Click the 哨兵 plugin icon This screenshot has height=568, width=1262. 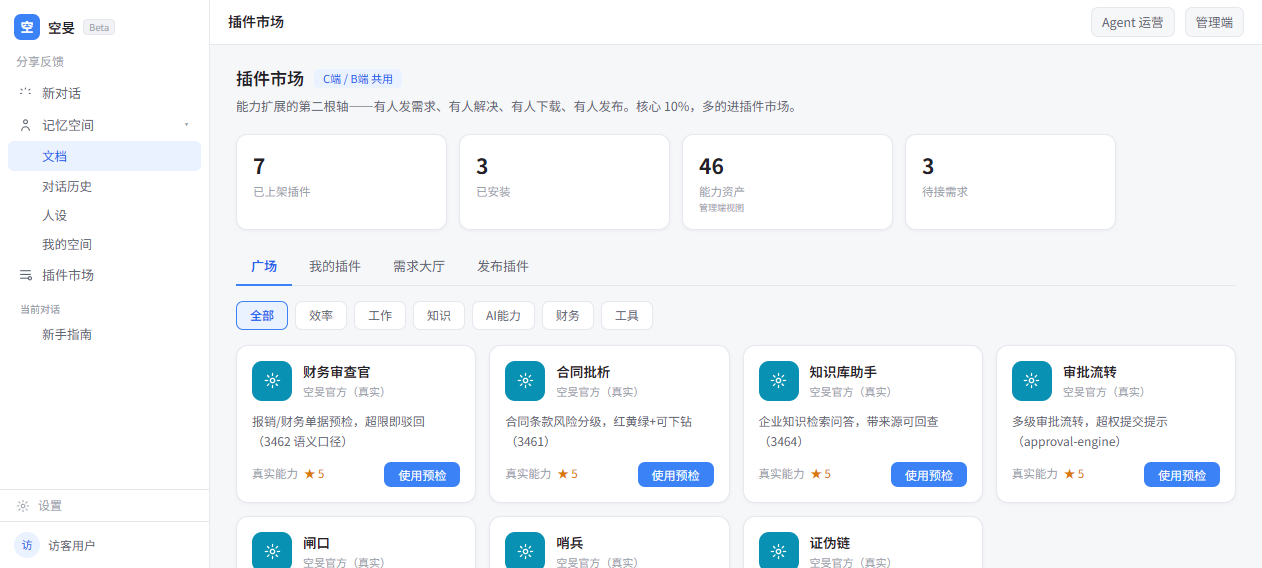(525, 550)
